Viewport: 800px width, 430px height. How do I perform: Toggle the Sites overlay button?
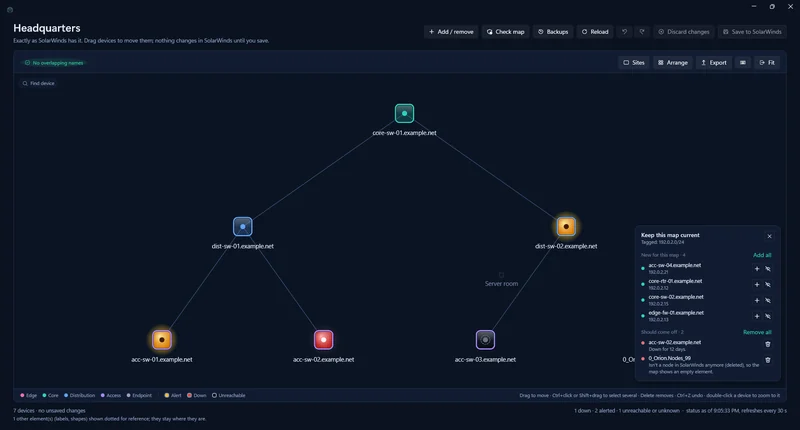[634, 63]
